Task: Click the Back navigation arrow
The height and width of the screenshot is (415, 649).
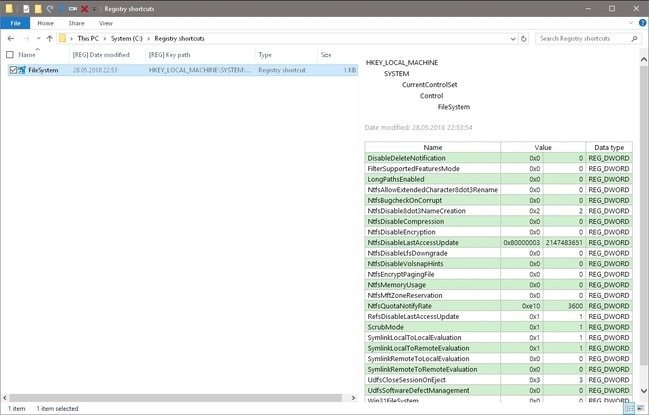Action: click(11, 39)
